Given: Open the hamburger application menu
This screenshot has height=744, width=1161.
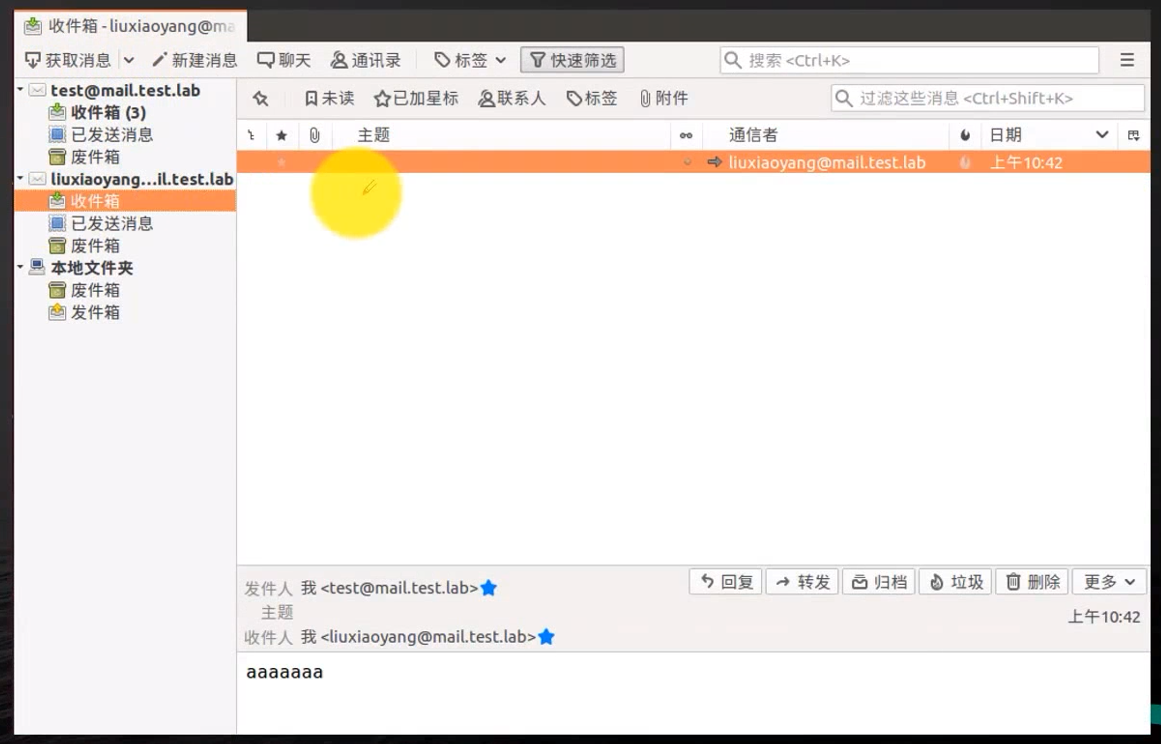Looking at the screenshot, I should click(x=1127, y=60).
